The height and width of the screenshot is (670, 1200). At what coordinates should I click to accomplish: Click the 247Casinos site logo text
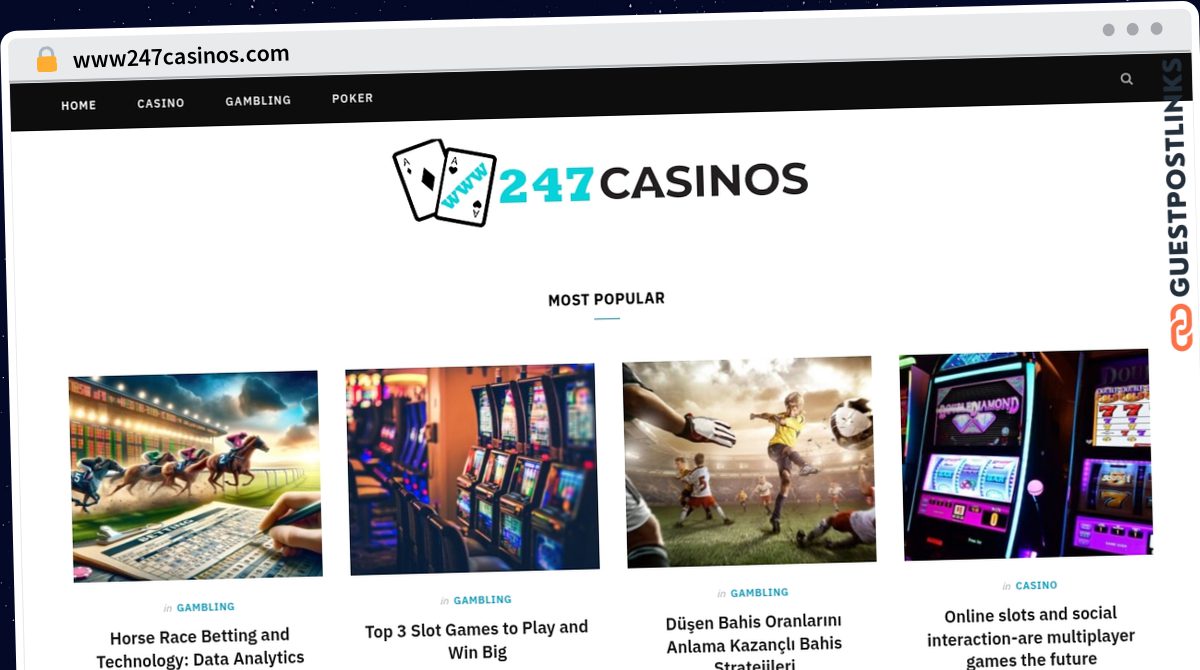pyautogui.click(x=653, y=181)
